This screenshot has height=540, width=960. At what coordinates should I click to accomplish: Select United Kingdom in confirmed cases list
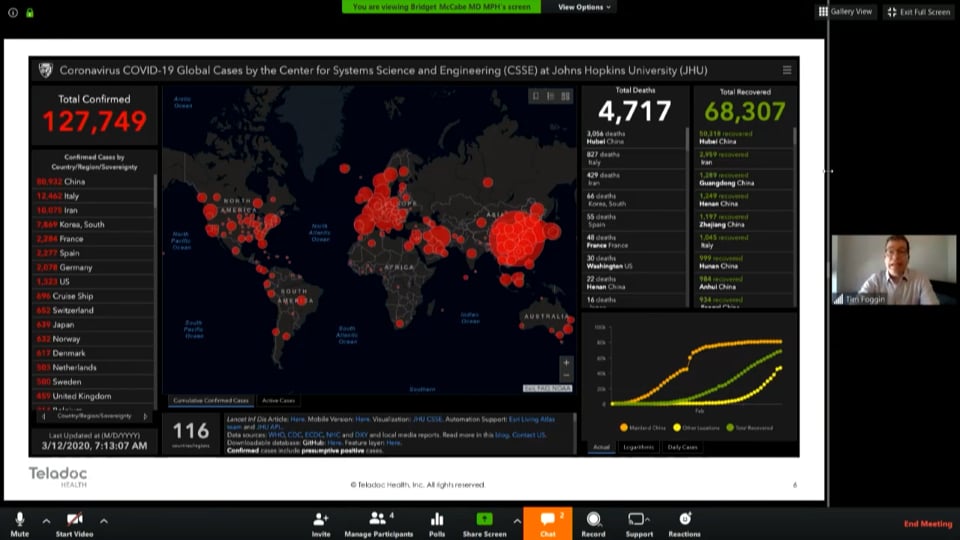click(x=93, y=396)
